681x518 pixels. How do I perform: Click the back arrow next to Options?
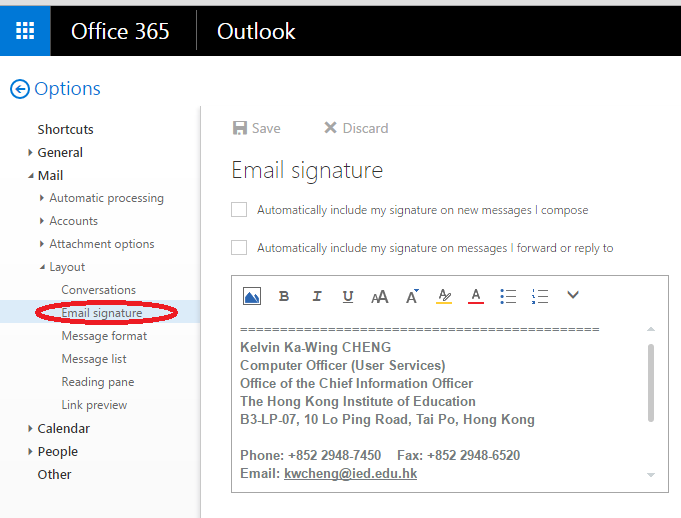point(20,89)
